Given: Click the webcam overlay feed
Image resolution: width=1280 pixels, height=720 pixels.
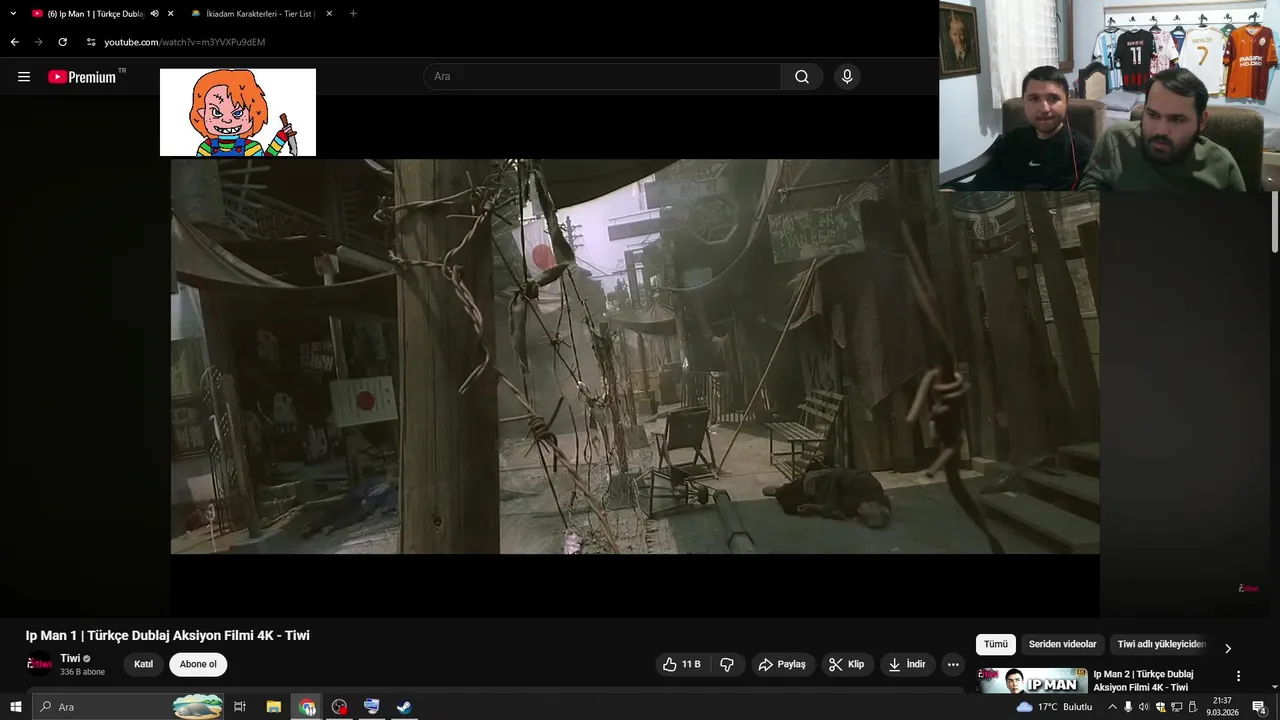Looking at the screenshot, I should [x=1109, y=95].
